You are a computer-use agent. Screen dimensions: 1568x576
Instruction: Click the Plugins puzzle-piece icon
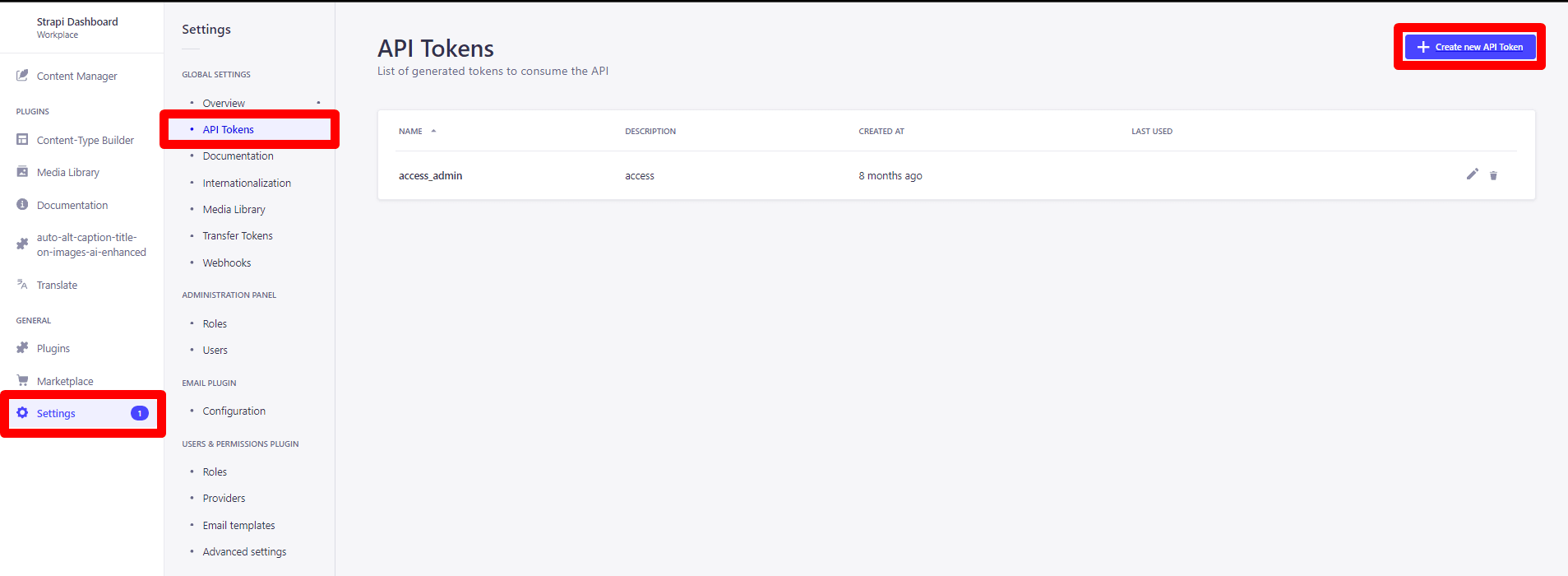pyautogui.click(x=22, y=348)
